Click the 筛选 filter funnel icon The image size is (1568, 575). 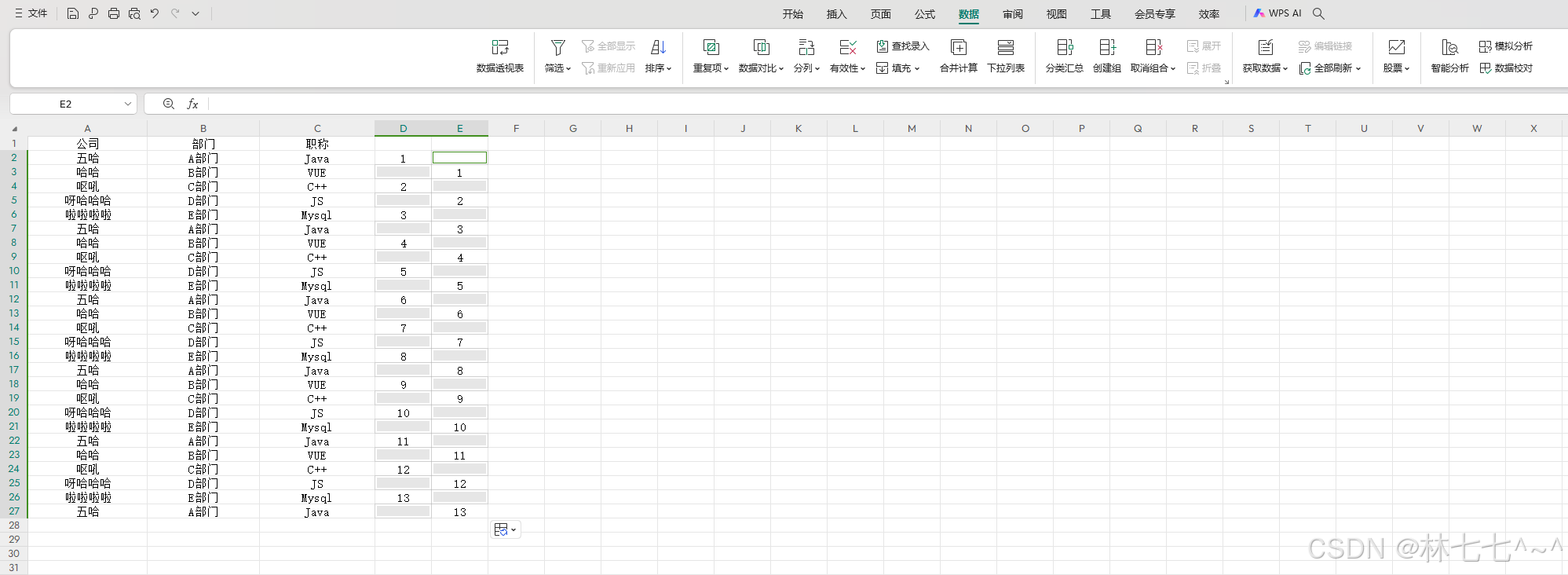pyautogui.click(x=557, y=47)
